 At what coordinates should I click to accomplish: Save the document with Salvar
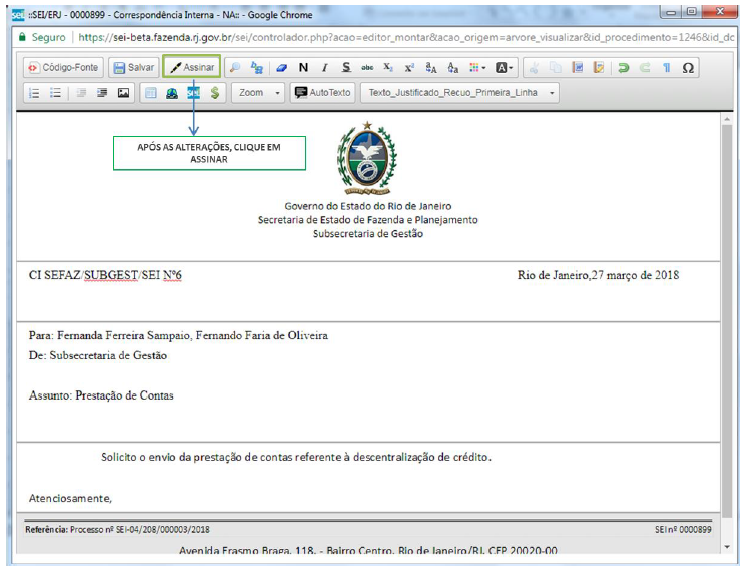(x=133, y=67)
